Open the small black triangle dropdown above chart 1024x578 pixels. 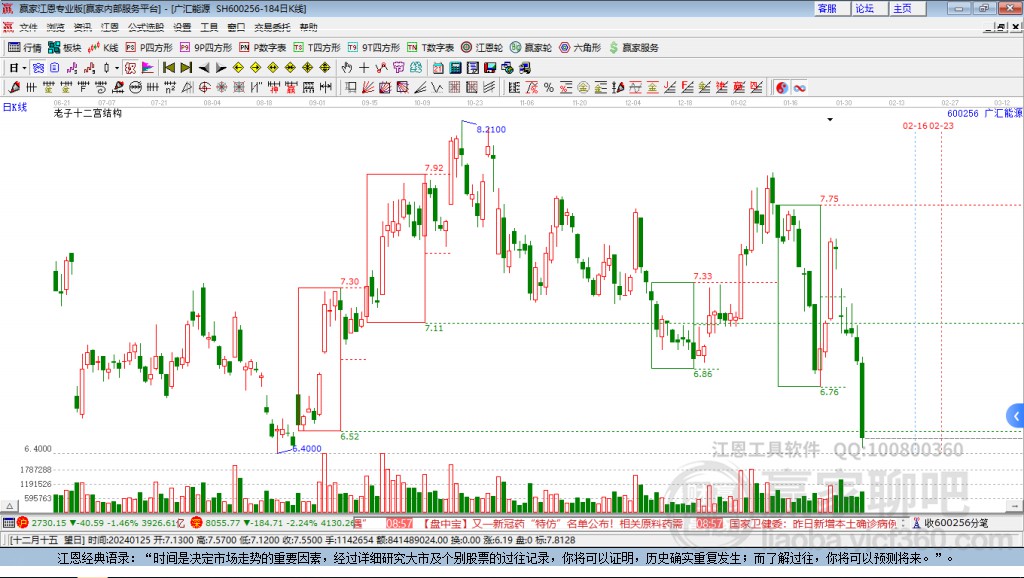pyautogui.click(x=830, y=120)
